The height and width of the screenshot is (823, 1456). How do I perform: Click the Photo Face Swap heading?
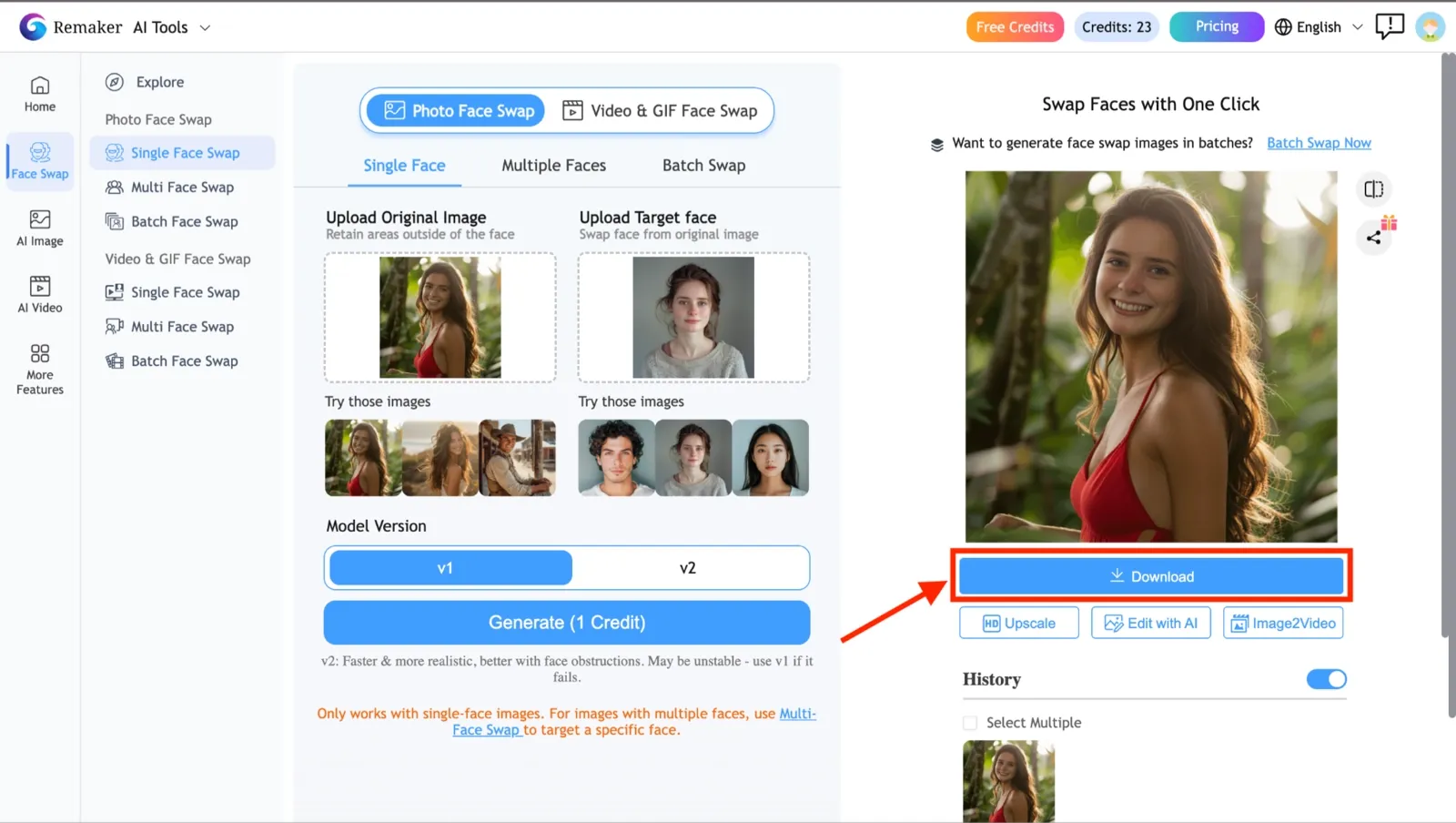[x=158, y=119]
